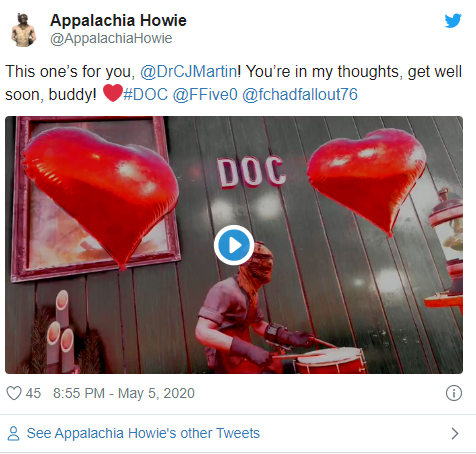Play the embedded video
The height and width of the screenshot is (454, 476).
tap(234, 245)
